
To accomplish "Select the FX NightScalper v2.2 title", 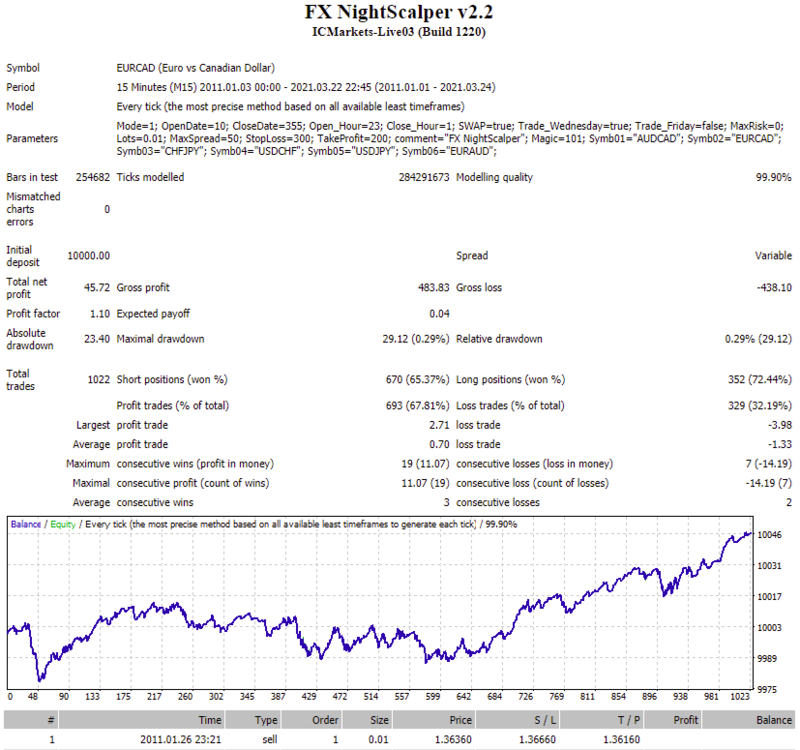I will [399, 12].
